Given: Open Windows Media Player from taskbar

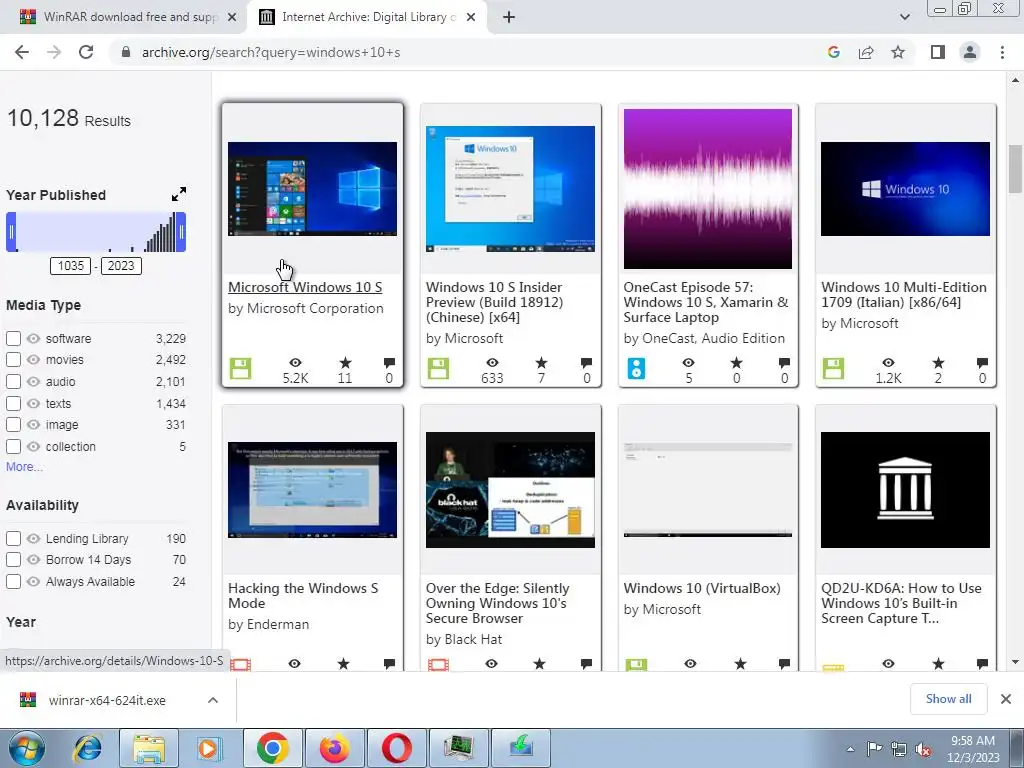Looking at the screenshot, I should 210,748.
